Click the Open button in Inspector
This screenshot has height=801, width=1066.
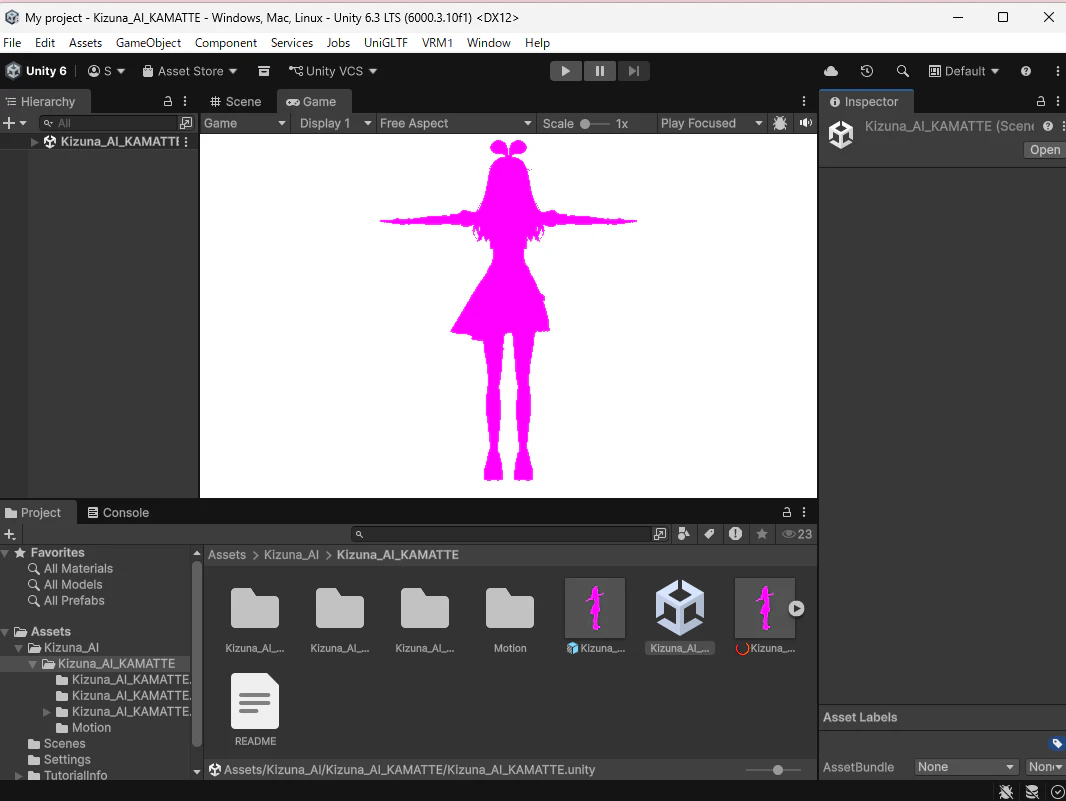(1044, 150)
